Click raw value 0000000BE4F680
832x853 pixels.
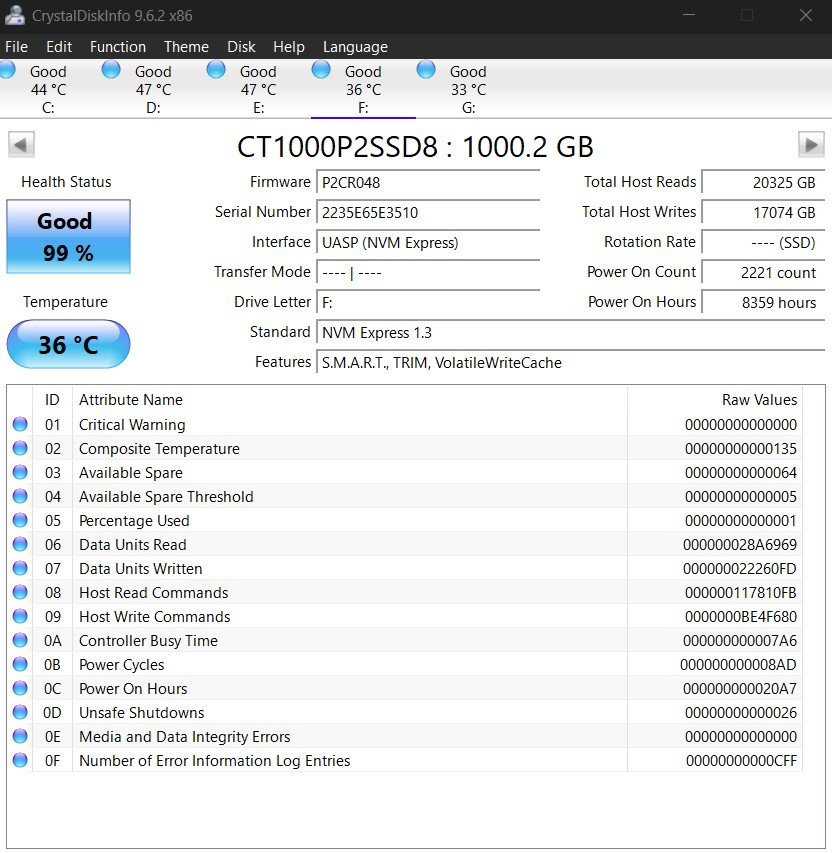click(x=741, y=616)
